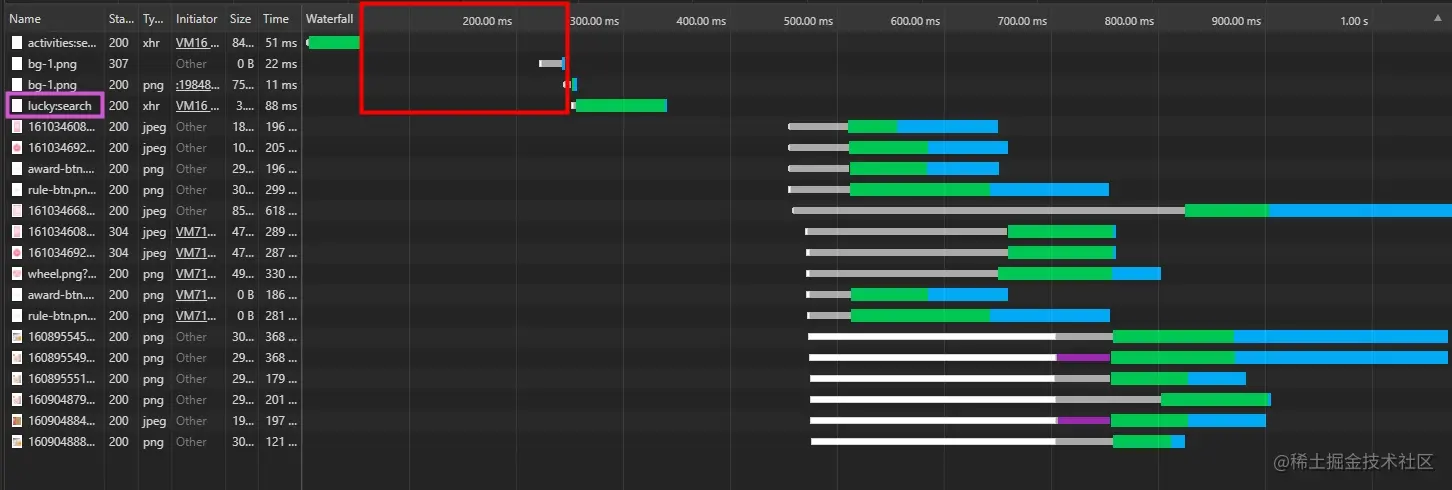Open VM71 initiator link of wheel.png row
The image size is (1452, 490).
click(x=196, y=274)
